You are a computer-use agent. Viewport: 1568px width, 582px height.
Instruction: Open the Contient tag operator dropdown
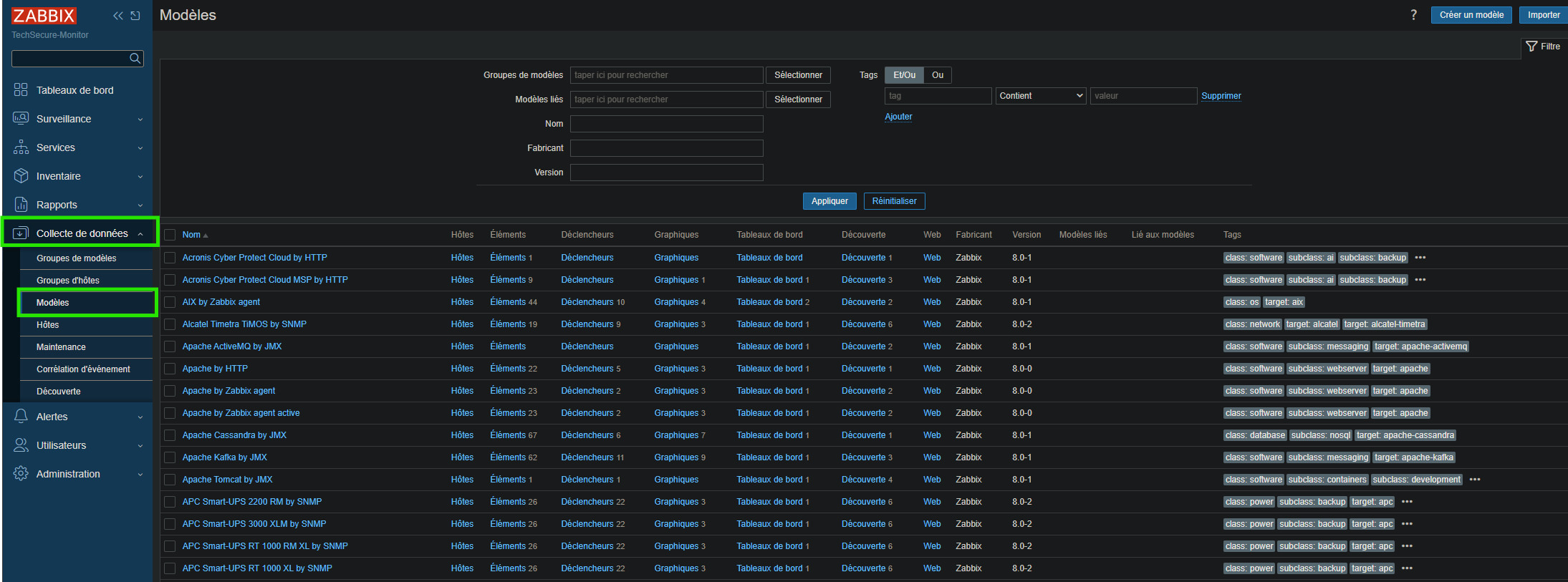pyautogui.click(x=1041, y=96)
